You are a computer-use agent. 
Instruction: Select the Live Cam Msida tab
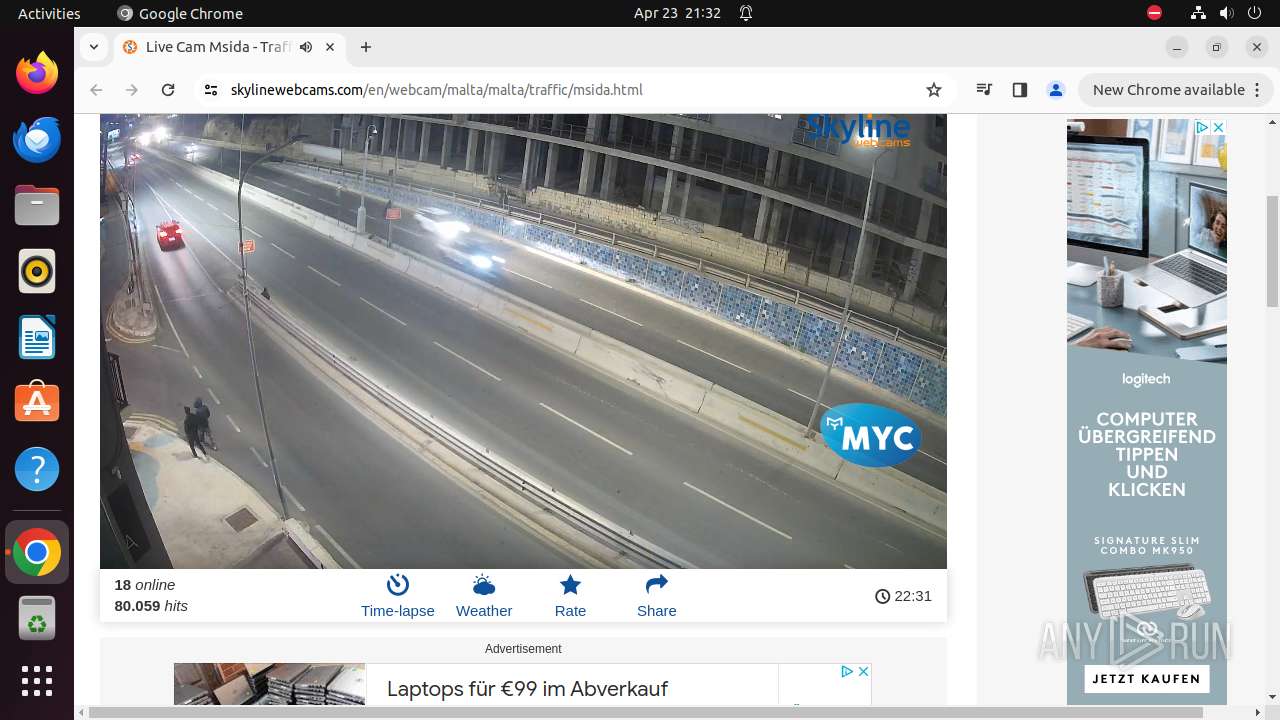(218, 47)
